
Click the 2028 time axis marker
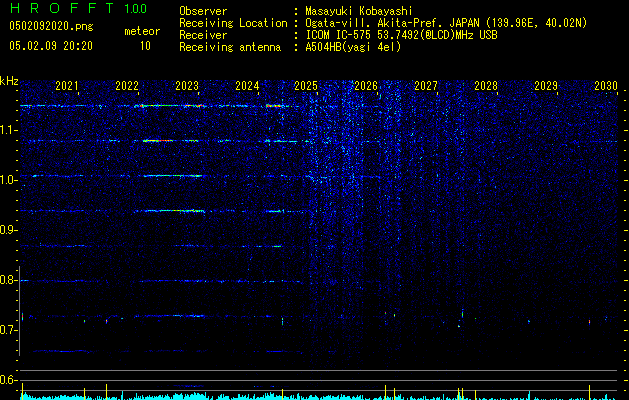pos(486,86)
